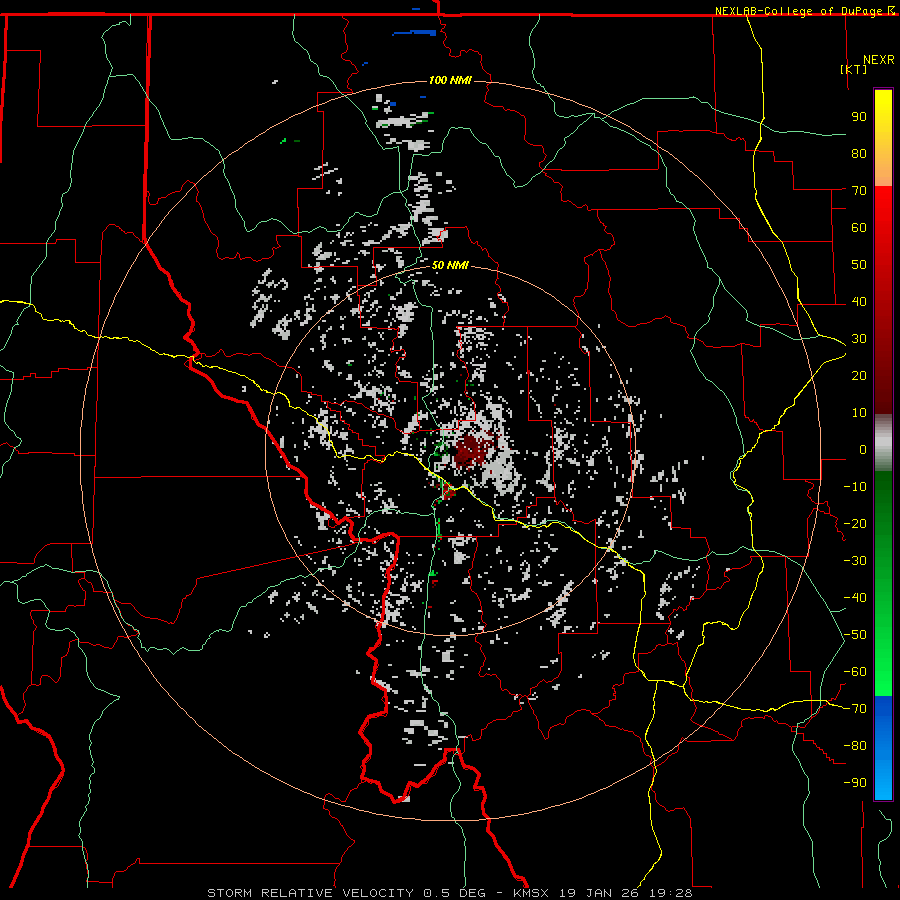Screen dimensions: 900x900
Task: Select the -40 legend value
Action: tap(855, 598)
